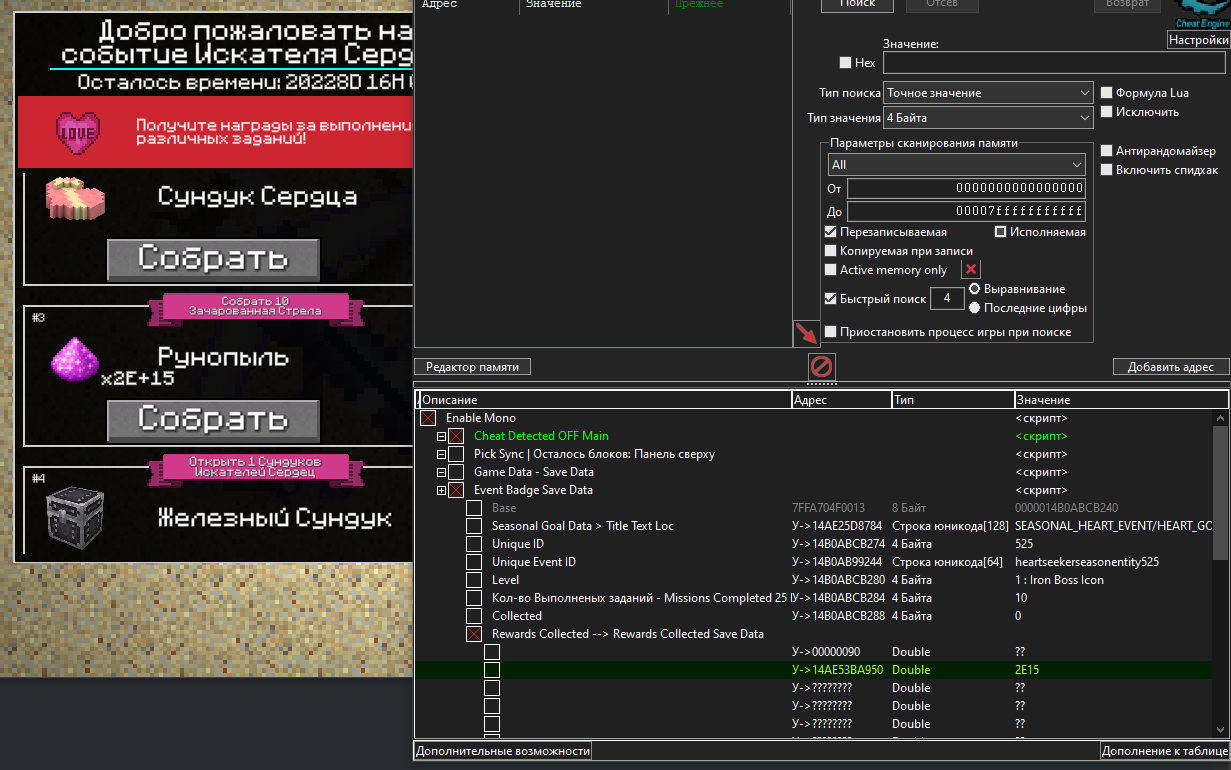
Task: Click the Адрес header in the address table
Action: click(x=841, y=400)
